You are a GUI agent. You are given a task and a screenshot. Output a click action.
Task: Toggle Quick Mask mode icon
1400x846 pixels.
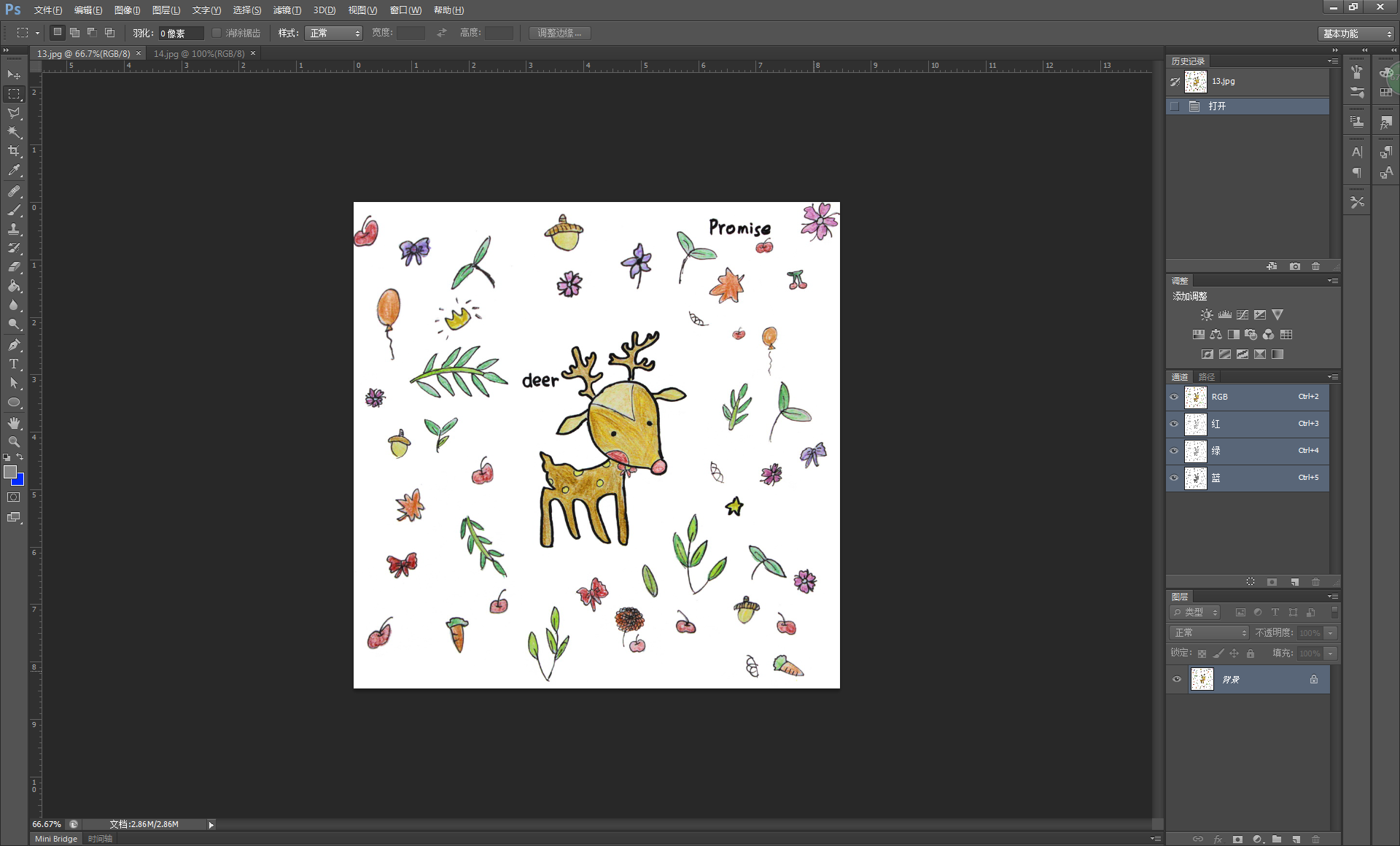coord(14,497)
